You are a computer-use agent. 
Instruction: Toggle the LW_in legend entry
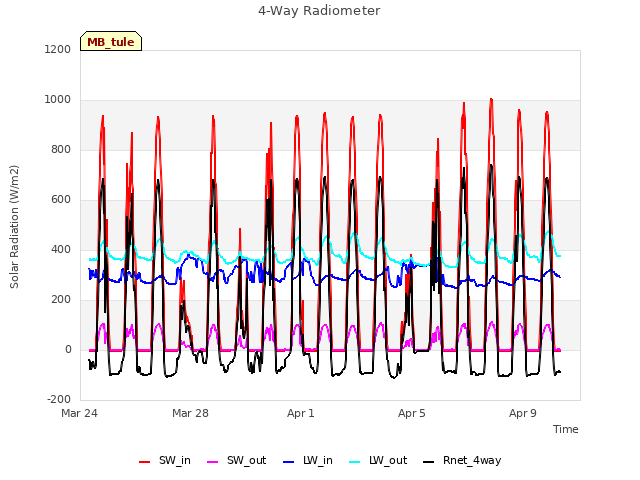pyautogui.click(x=307, y=460)
